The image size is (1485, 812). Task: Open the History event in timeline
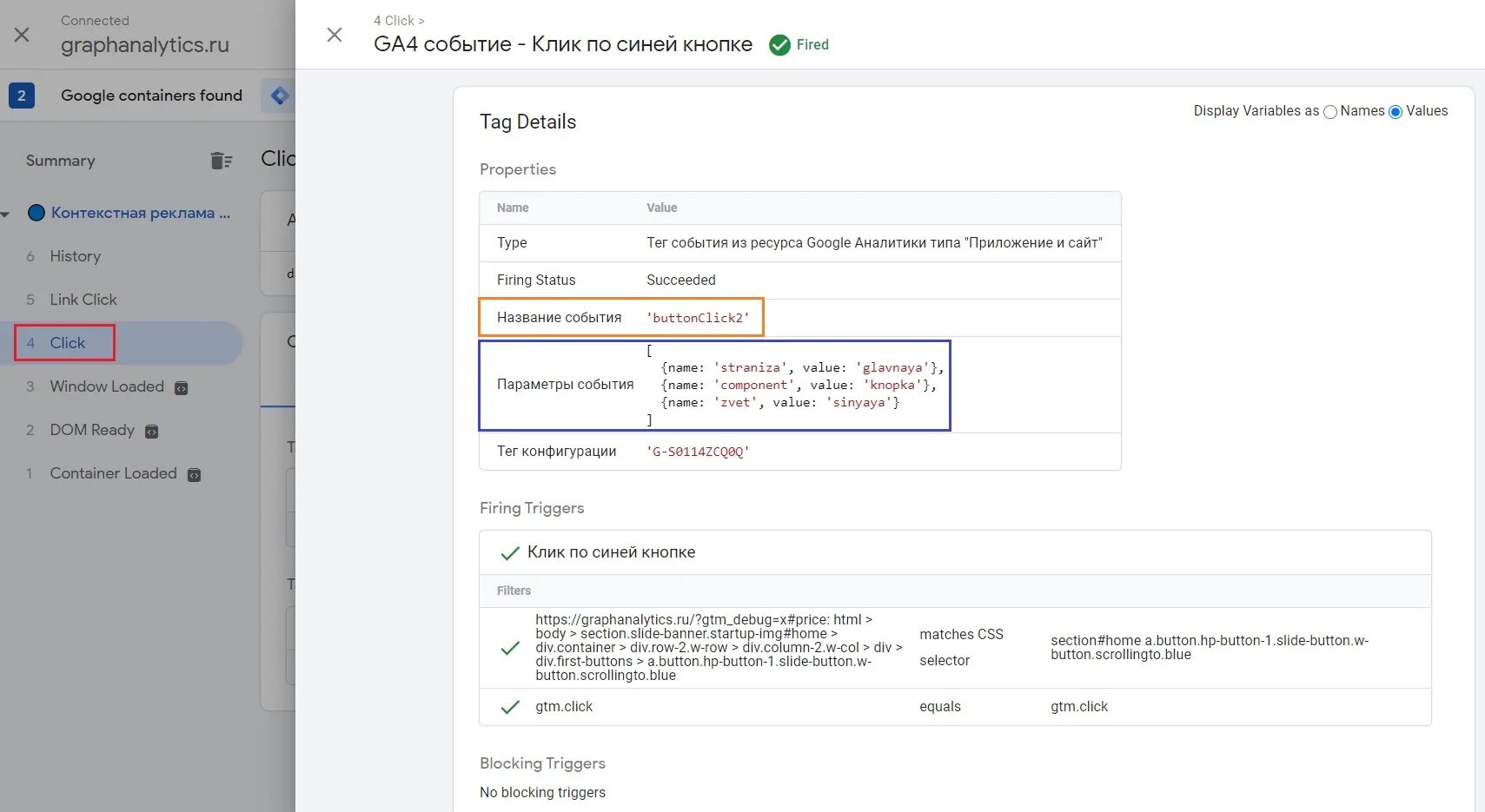(x=75, y=256)
